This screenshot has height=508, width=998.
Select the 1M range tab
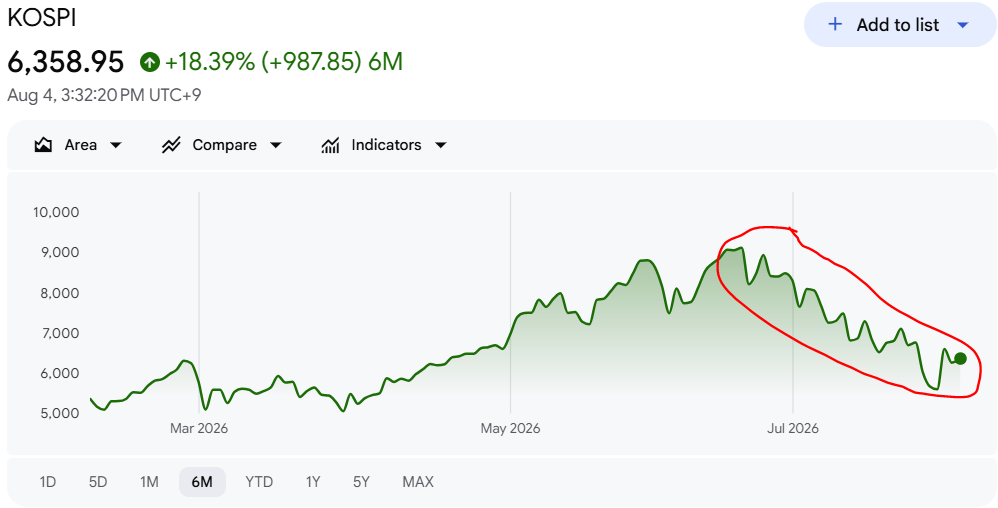(149, 482)
